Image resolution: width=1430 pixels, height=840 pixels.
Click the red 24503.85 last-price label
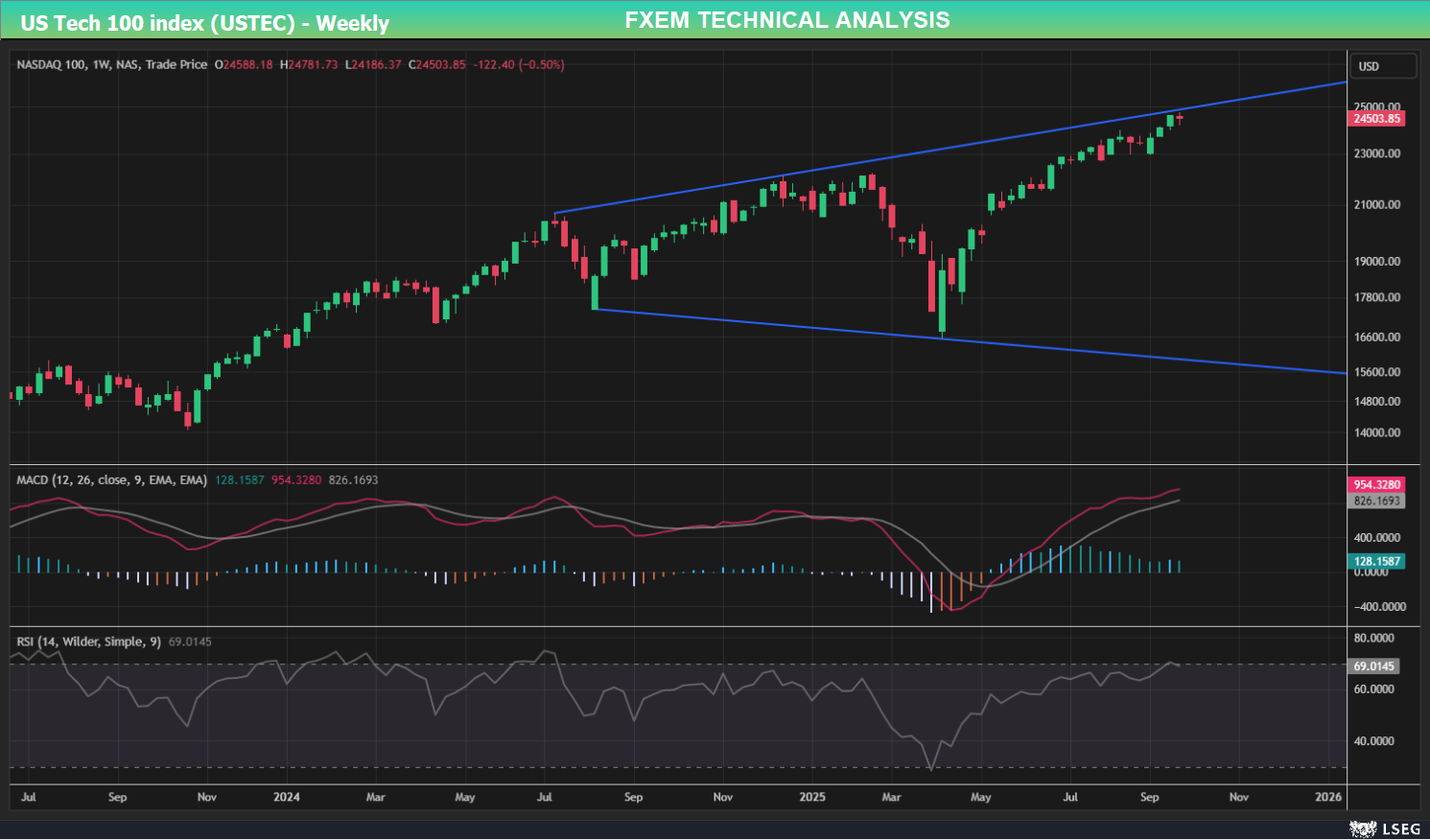point(1378,118)
